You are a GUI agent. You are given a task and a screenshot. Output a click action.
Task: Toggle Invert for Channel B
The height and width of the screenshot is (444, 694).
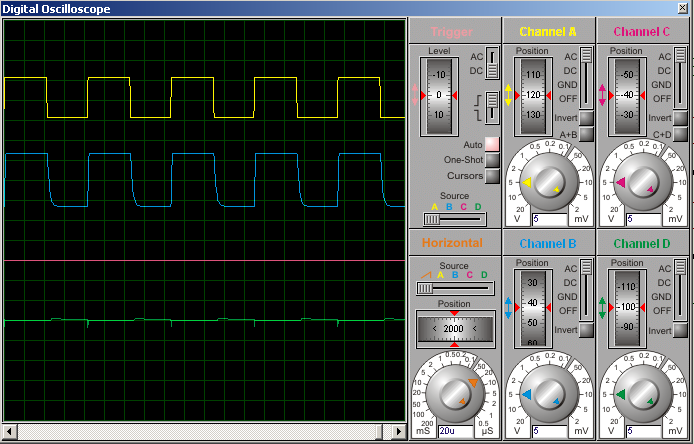[587, 330]
